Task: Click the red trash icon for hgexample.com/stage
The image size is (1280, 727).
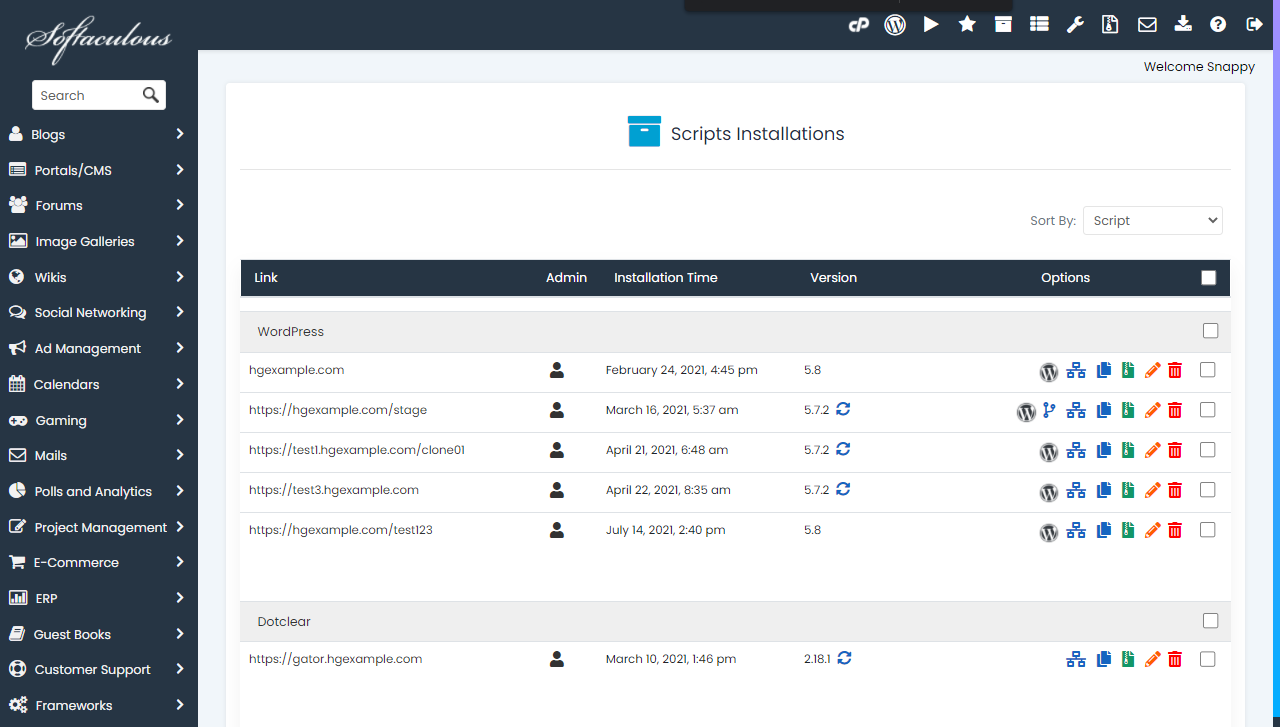Action: coord(1175,410)
